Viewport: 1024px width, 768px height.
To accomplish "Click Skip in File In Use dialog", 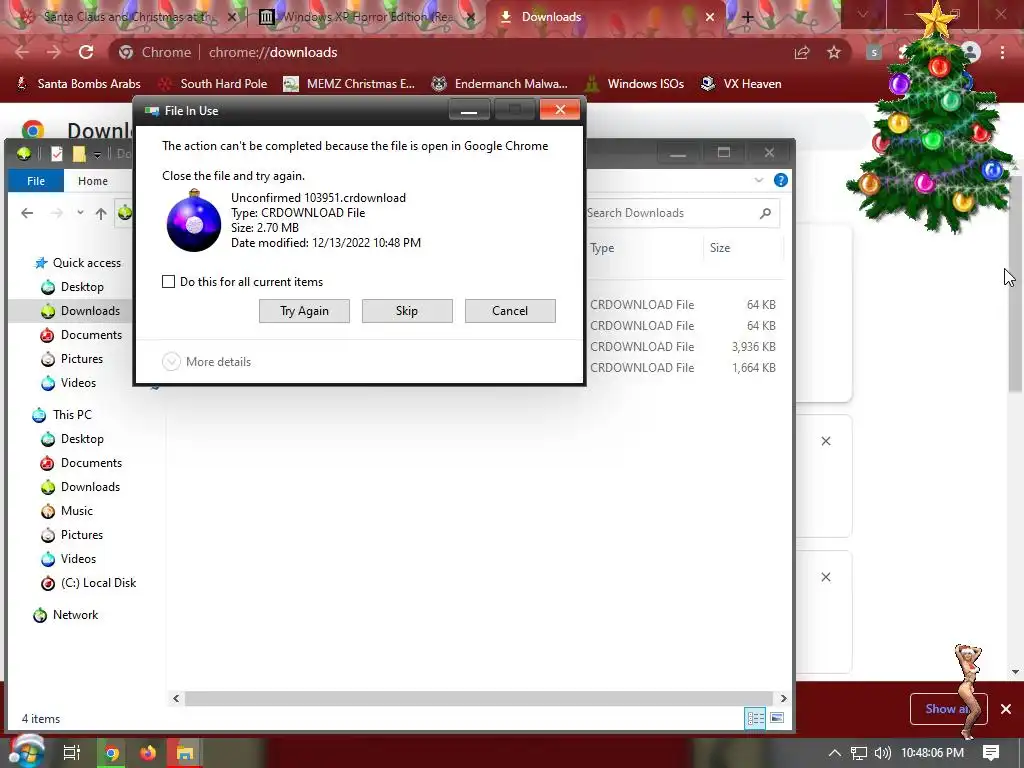I will [x=407, y=311].
